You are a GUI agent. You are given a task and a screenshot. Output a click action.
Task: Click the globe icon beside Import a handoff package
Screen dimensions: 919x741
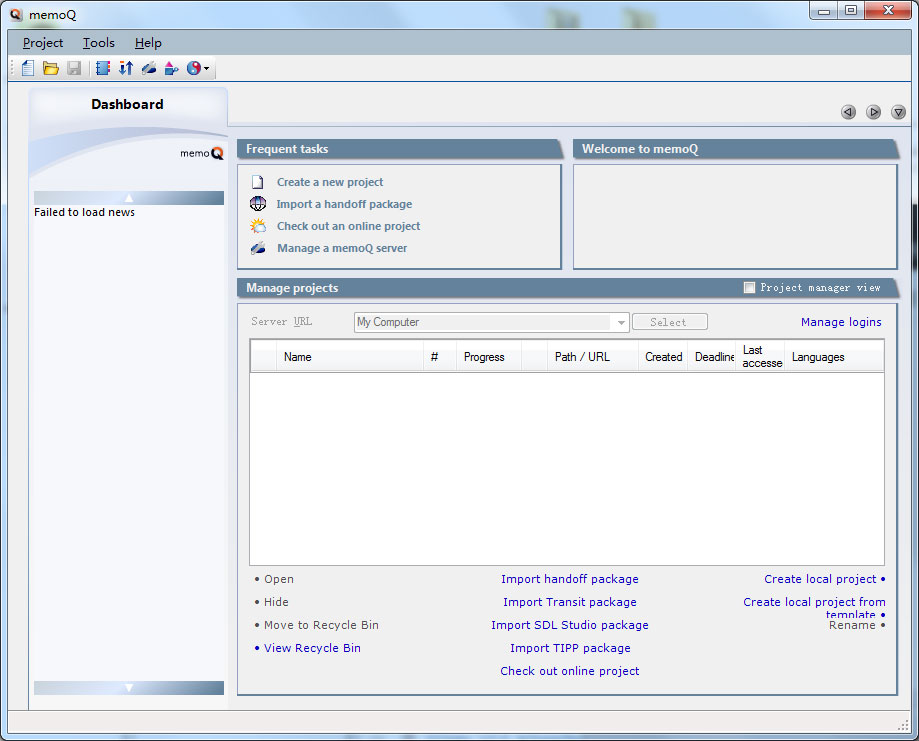pyautogui.click(x=258, y=204)
